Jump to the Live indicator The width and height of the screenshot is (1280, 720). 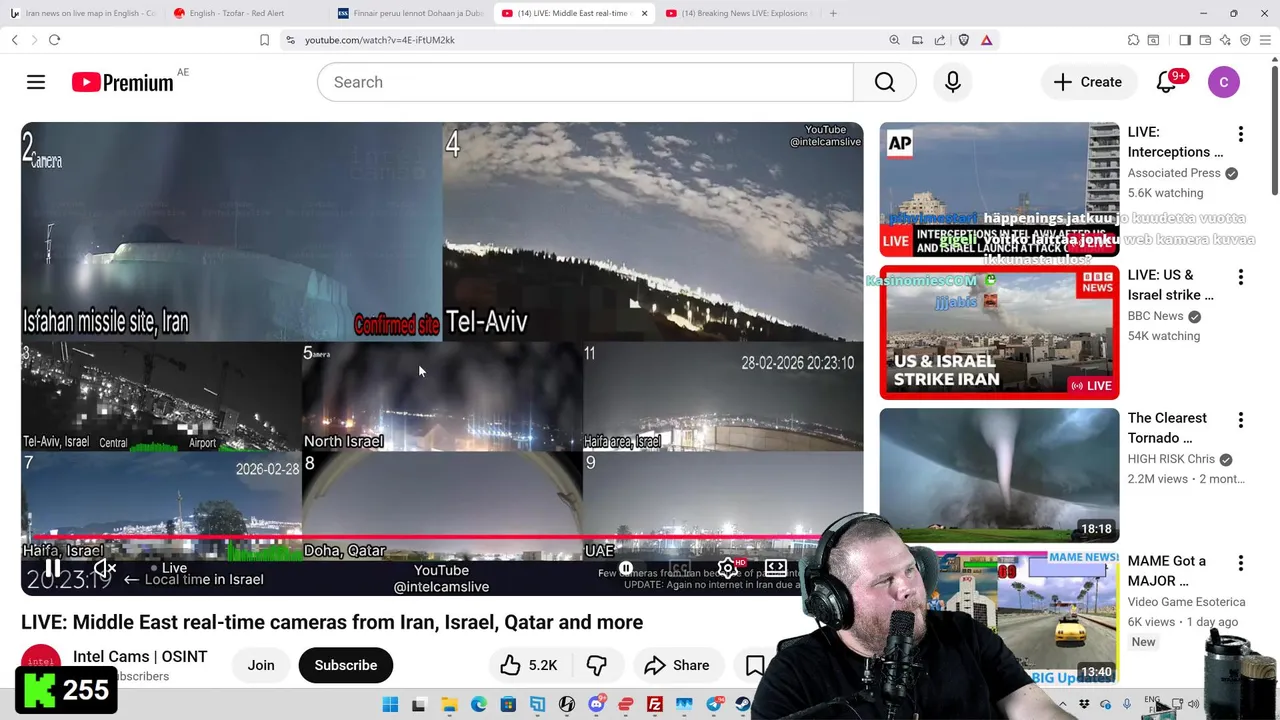[169, 567]
